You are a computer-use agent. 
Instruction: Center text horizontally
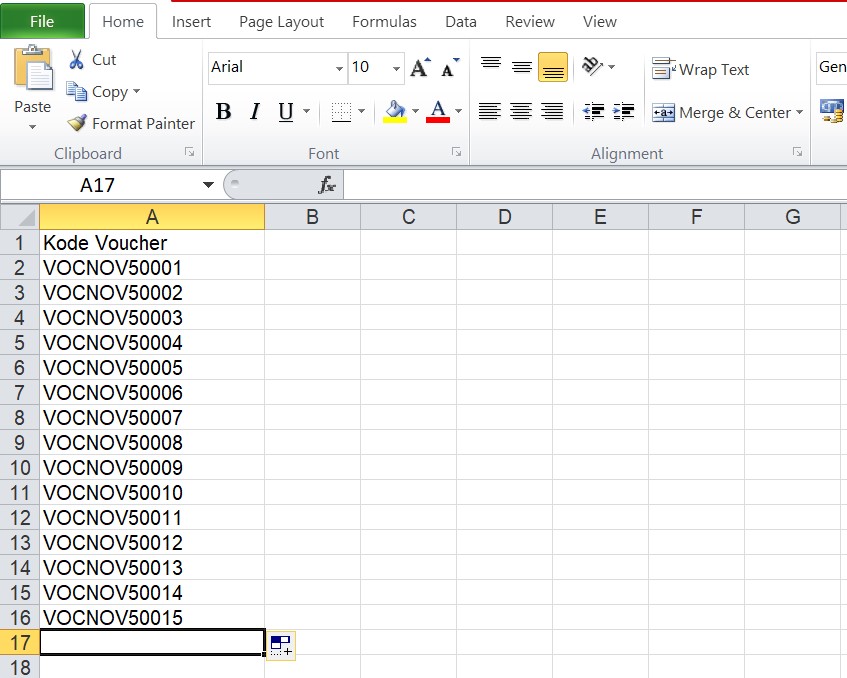[x=521, y=112]
